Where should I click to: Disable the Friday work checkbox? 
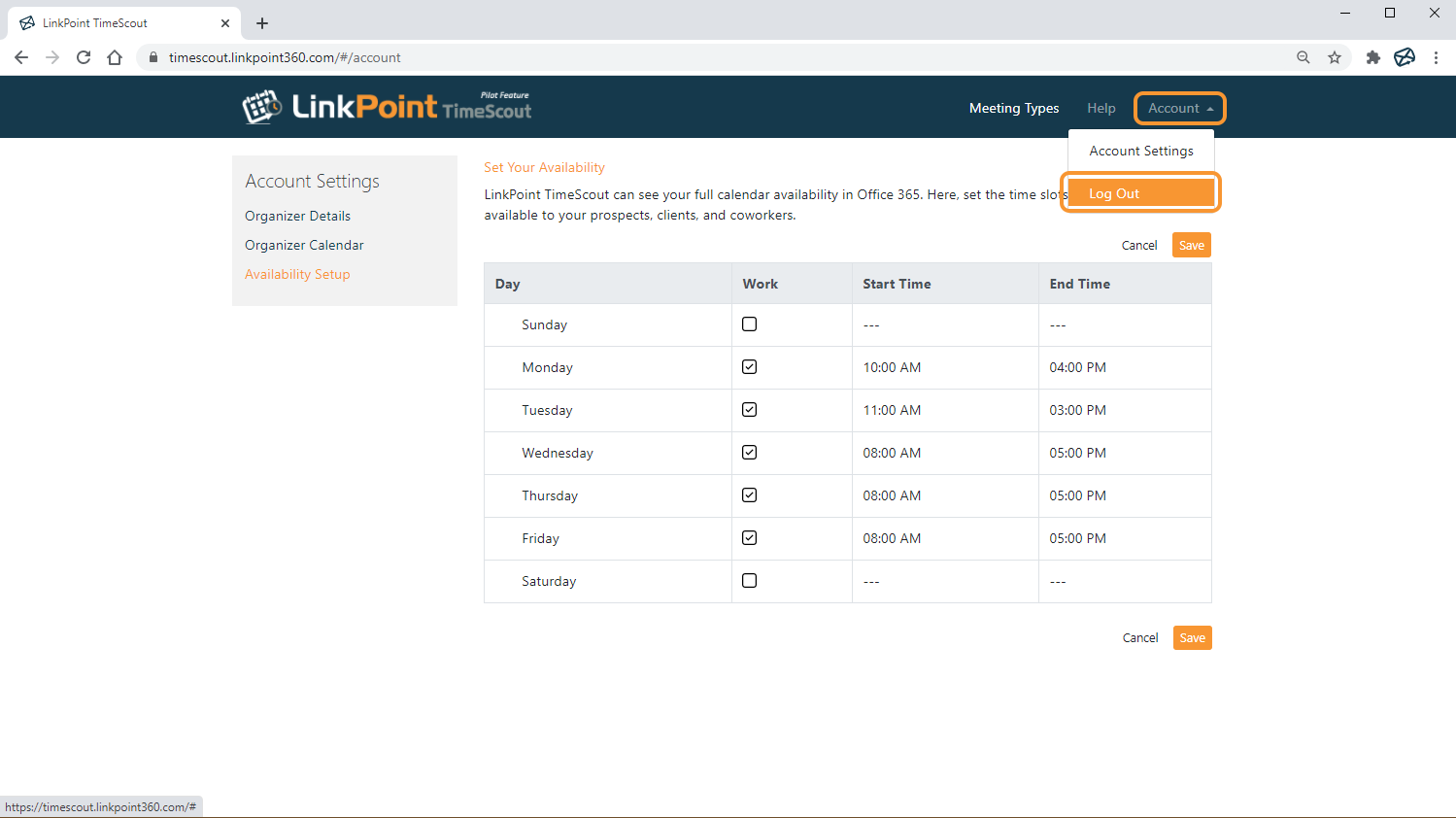749,538
